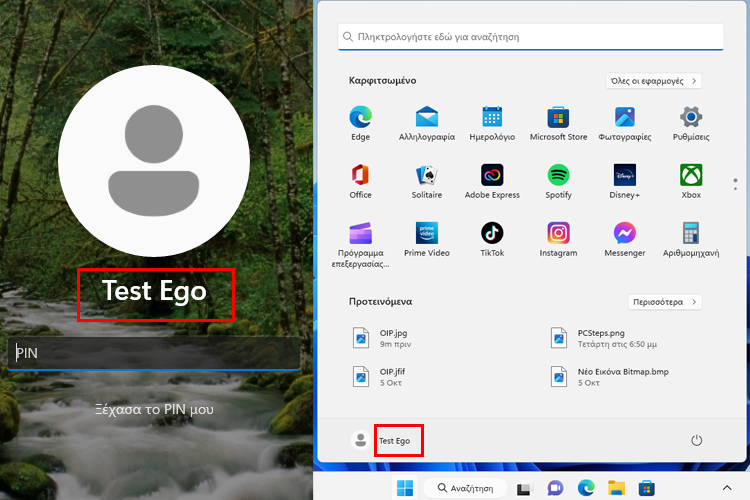Viewport: 750px width, 500px height.
Task: Click the pinned apps page dots indicator
Action: 735,184
